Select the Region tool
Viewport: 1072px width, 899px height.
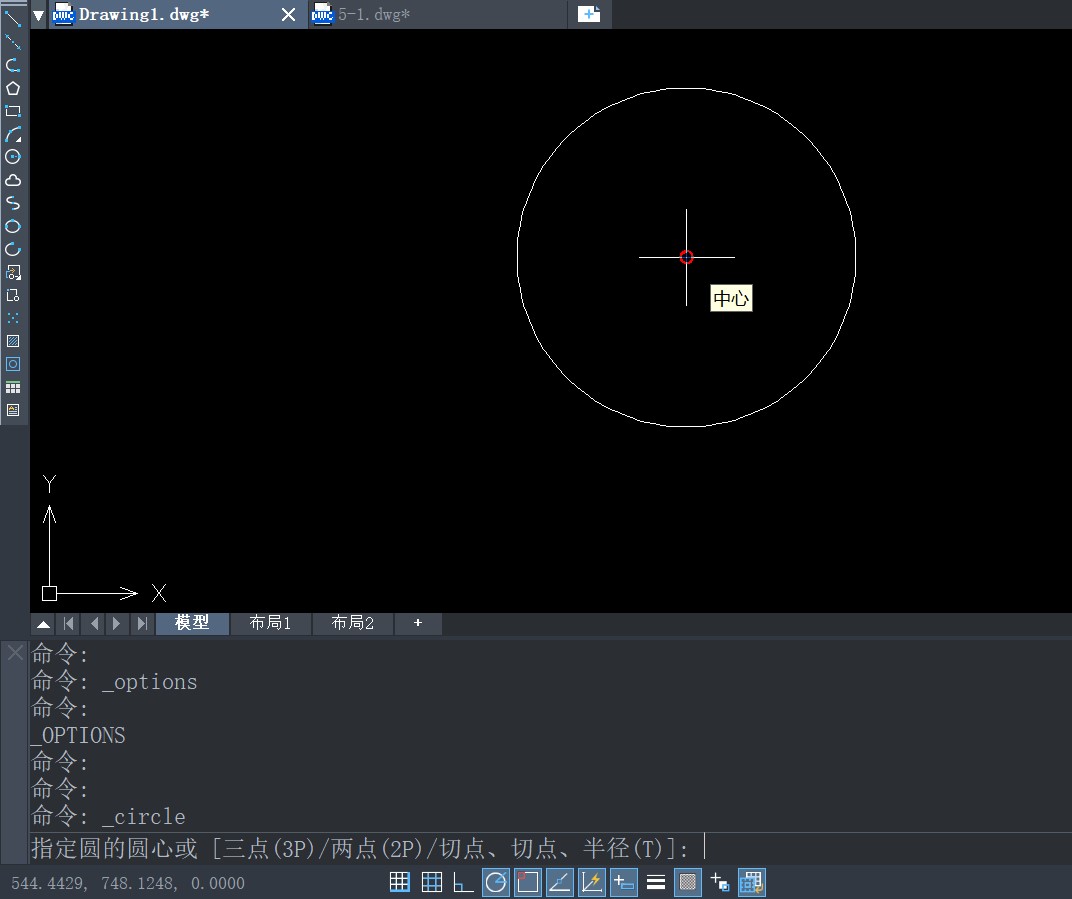tap(13, 364)
